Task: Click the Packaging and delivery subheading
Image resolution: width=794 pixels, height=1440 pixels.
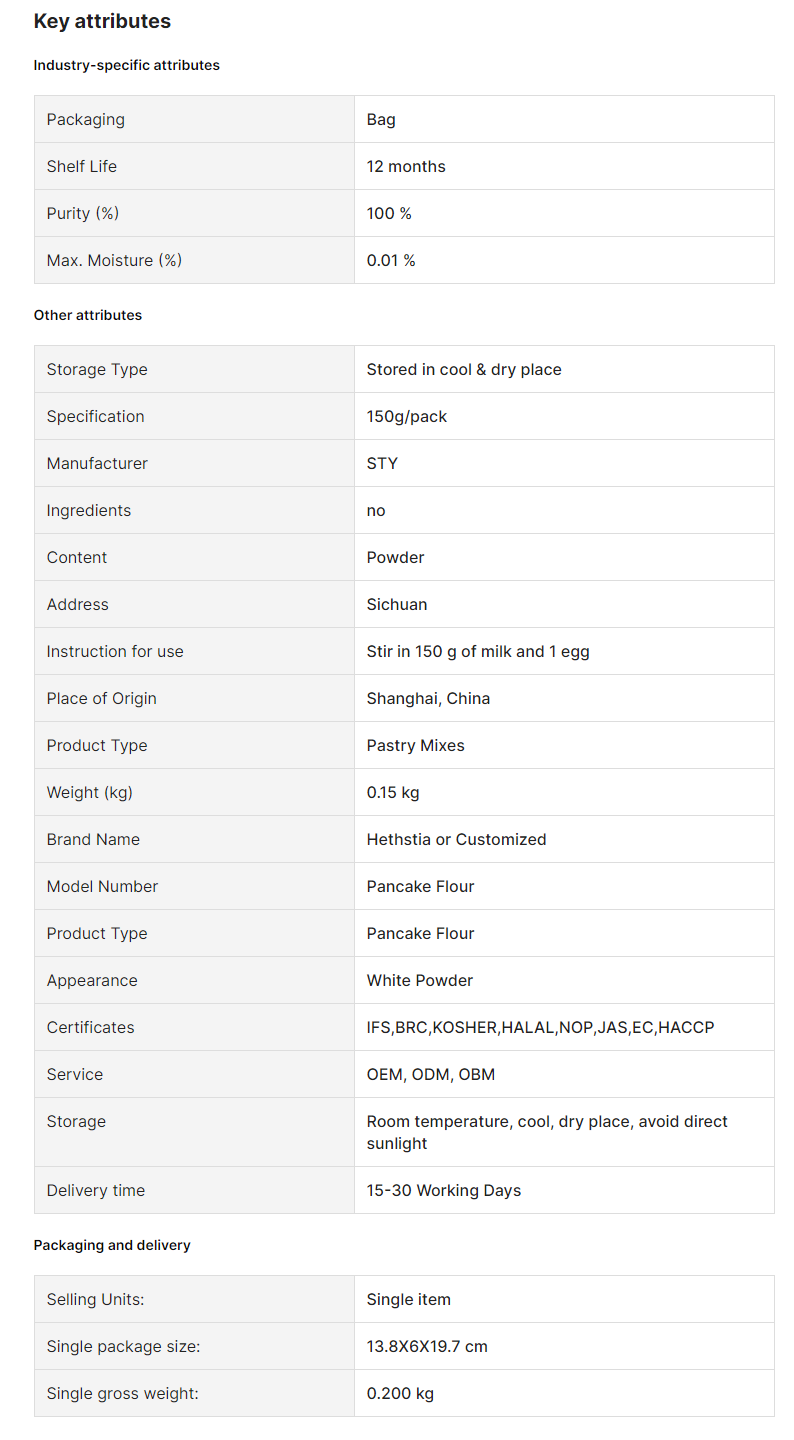Action: 112,1245
